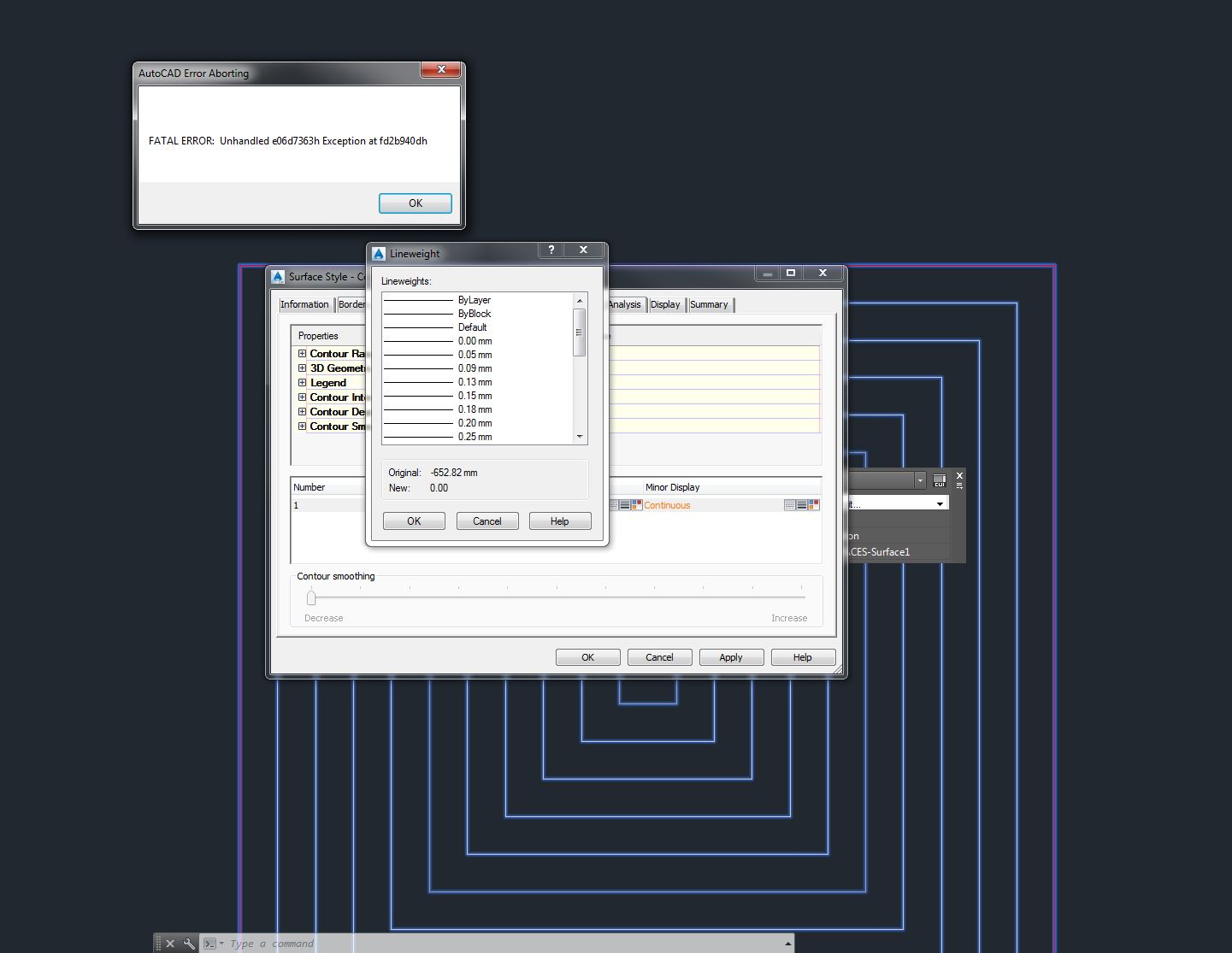Screen dimensions: 1232x953
Task: Click the orange Continuous linetype value
Action: pyautogui.click(x=667, y=505)
